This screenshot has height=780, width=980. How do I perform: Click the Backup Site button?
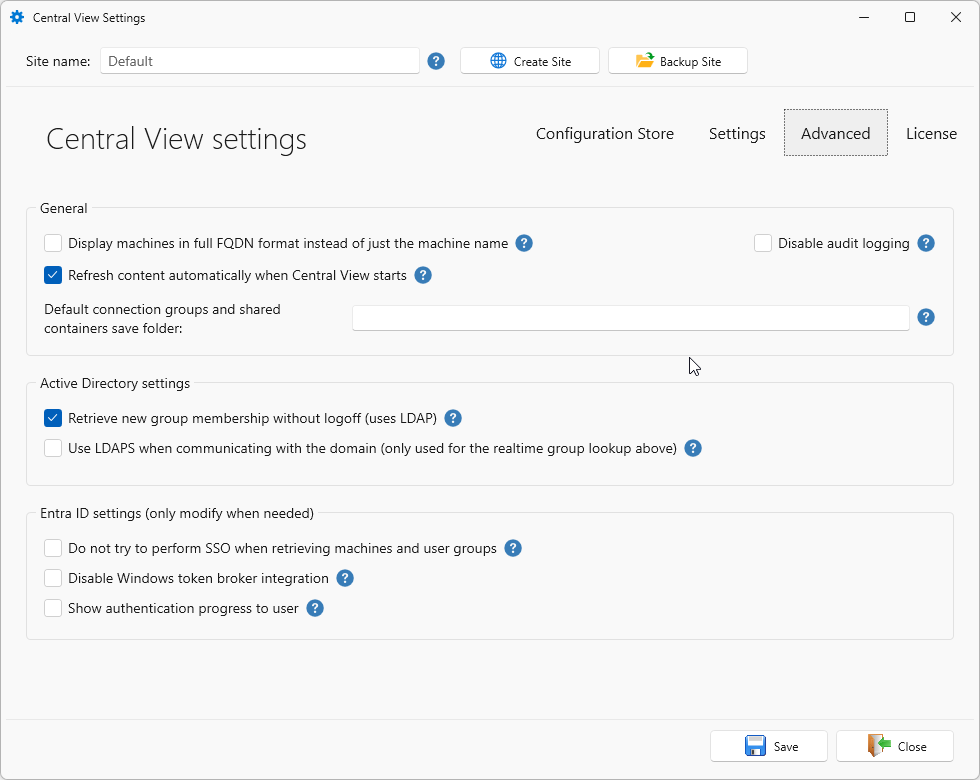pyautogui.click(x=678, y=61)
